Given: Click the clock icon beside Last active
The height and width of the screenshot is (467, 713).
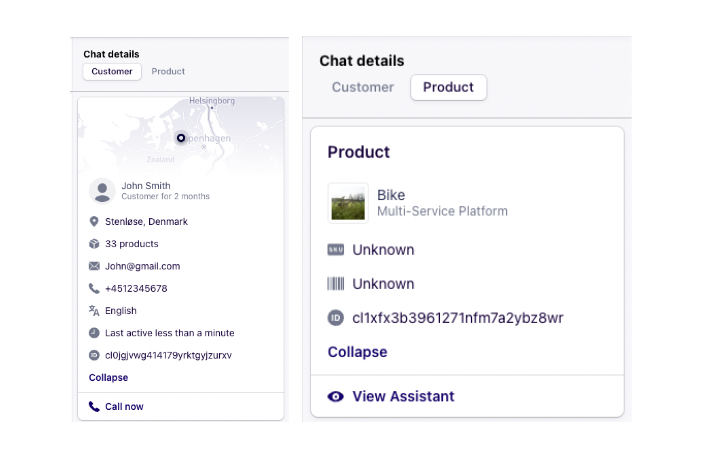Looking at the screenshot, I should coord(94,333).
